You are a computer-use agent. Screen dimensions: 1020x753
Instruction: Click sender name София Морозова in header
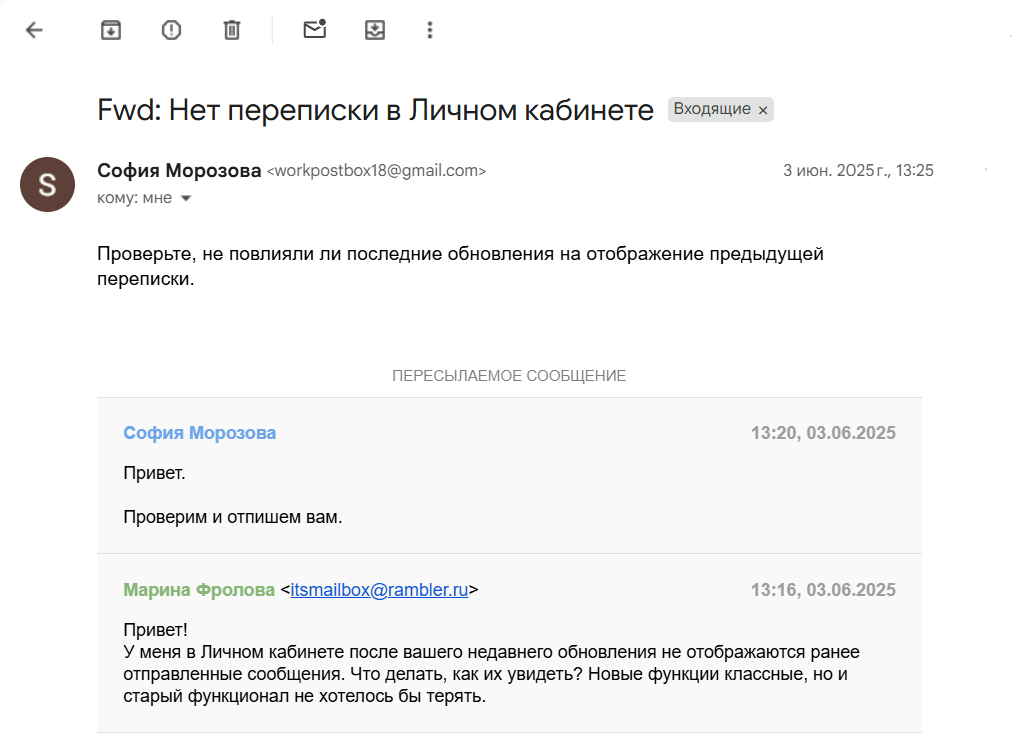click(179, 170)
